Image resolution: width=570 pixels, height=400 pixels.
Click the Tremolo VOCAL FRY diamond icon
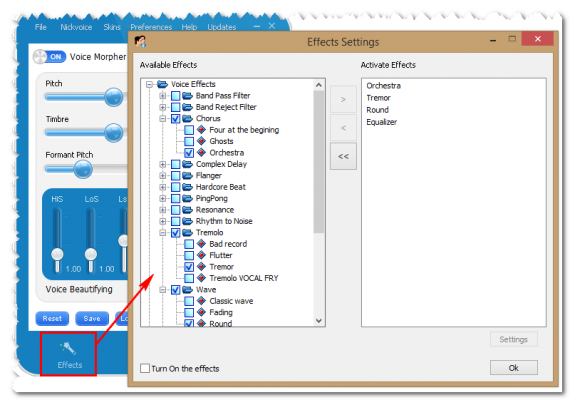pos(201,278)
